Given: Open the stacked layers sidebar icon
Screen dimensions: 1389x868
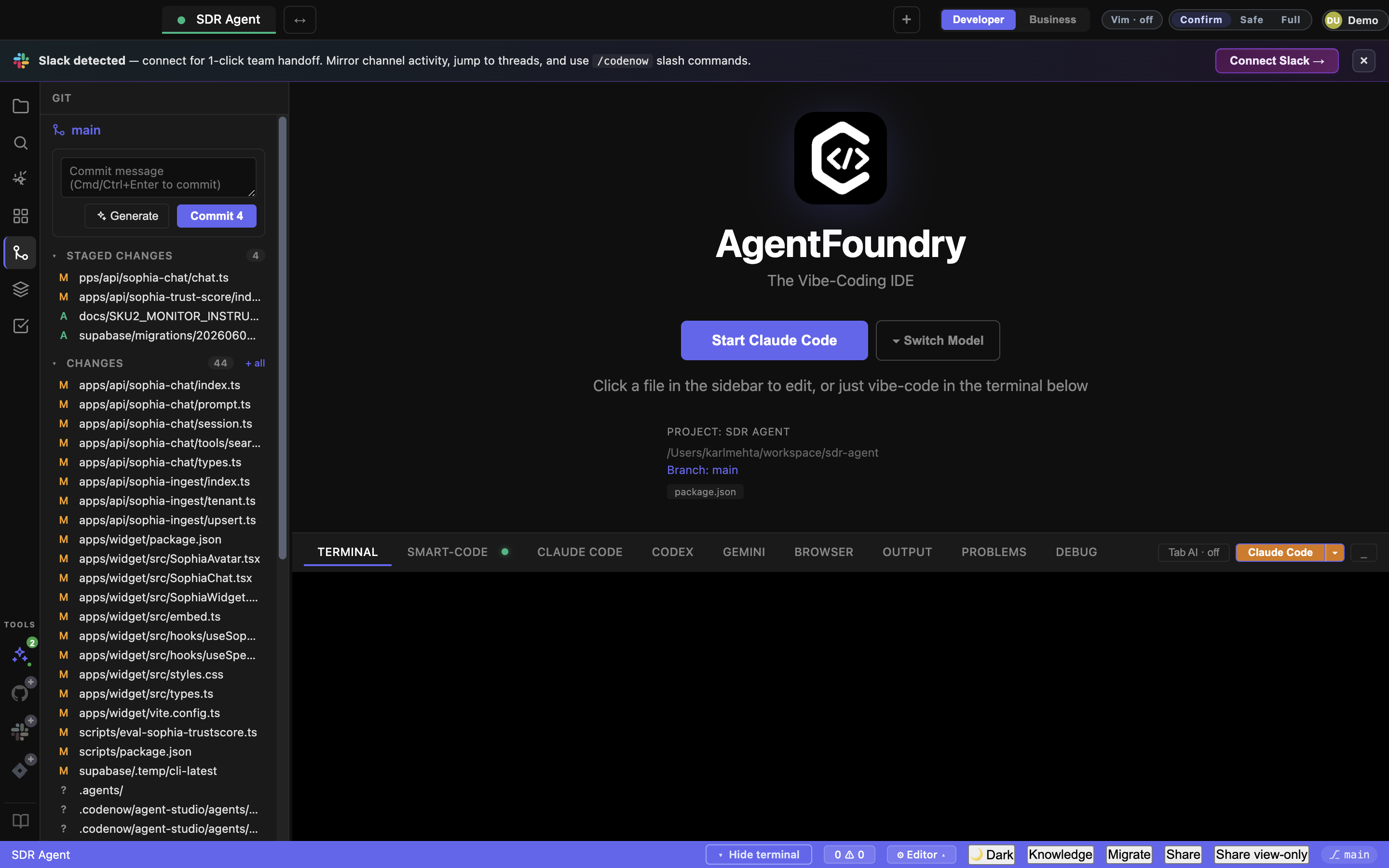Looking at the screenshot, I should point(21,289).
